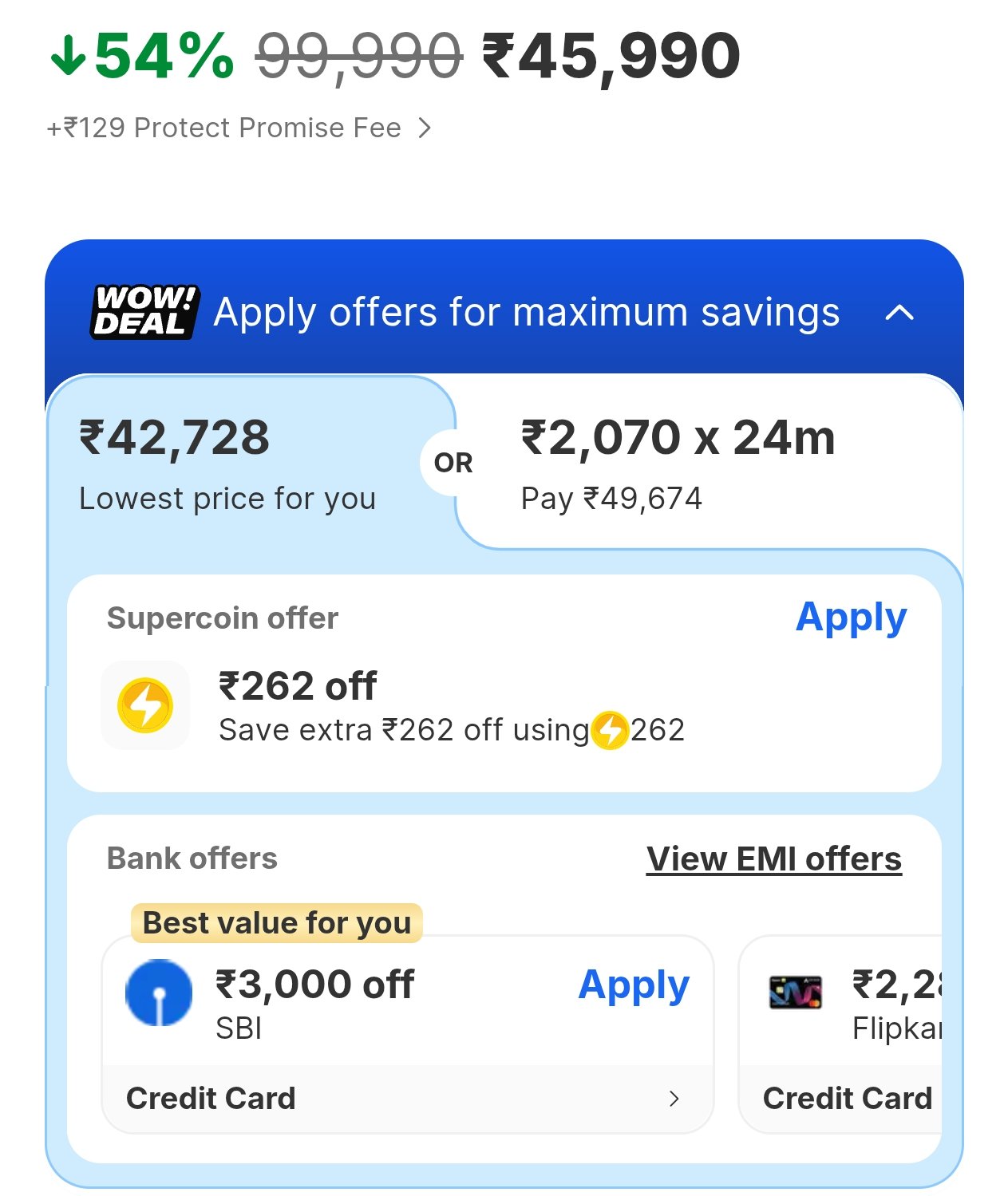Viewport: 1008px width, 1196px height.
Task: Tap the Best value for you label
Action: 276,923
